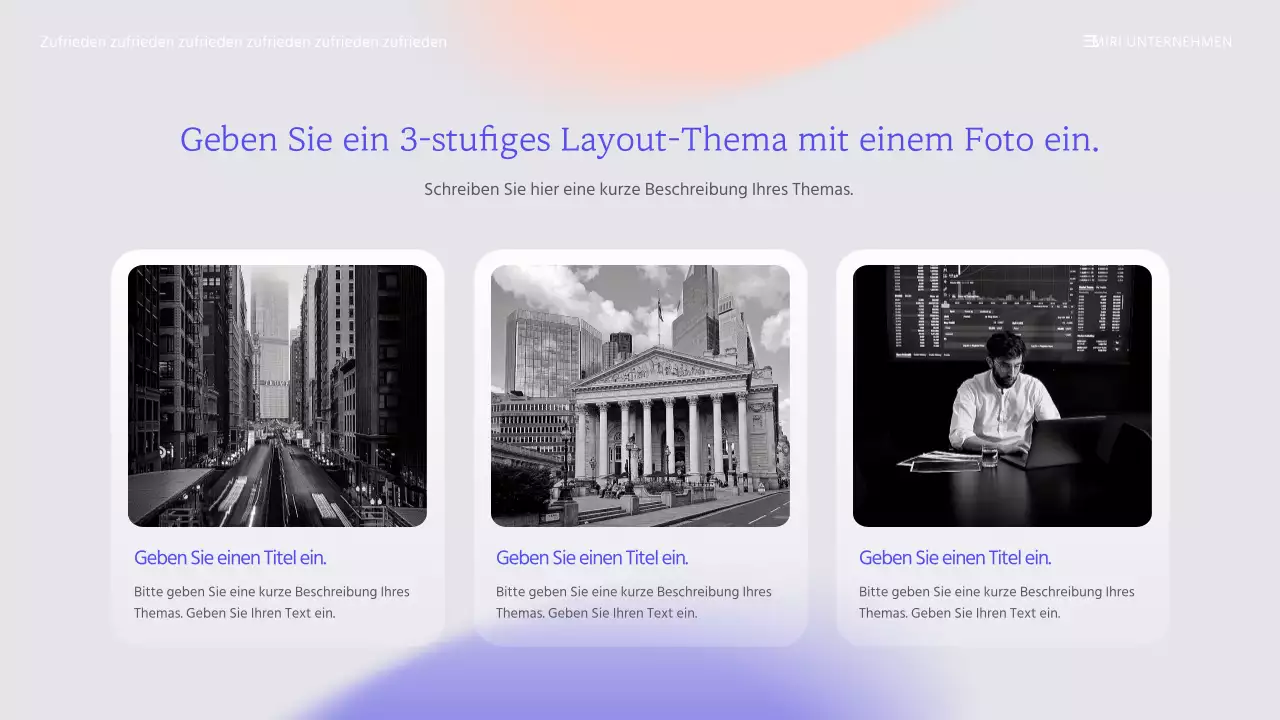Click the title link on the right card
Screen dimensions: 1280x720
click(954, 557)
